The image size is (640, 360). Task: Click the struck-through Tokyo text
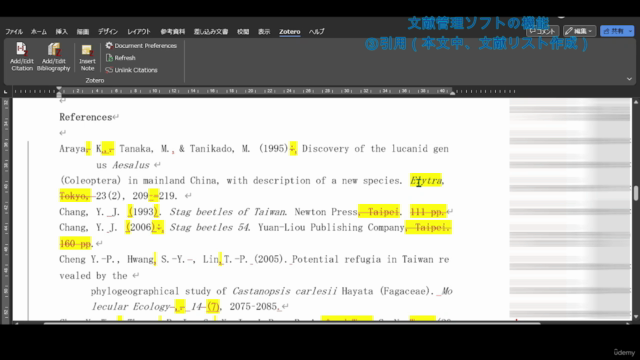[75, 196]
